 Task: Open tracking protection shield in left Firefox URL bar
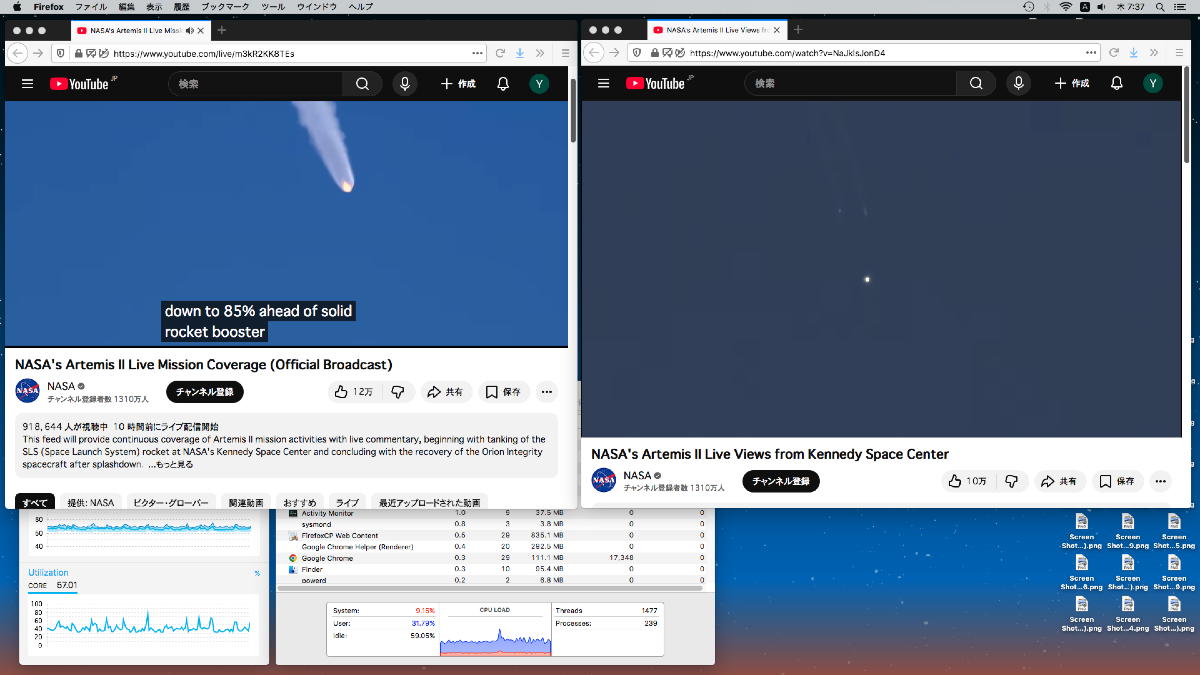pyautogui.click(x=61, y=53)
